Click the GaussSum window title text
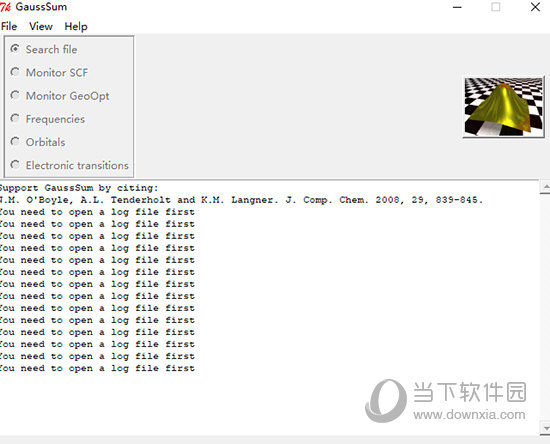The width and height of the screenshot is (550, 444). [41, 7]
